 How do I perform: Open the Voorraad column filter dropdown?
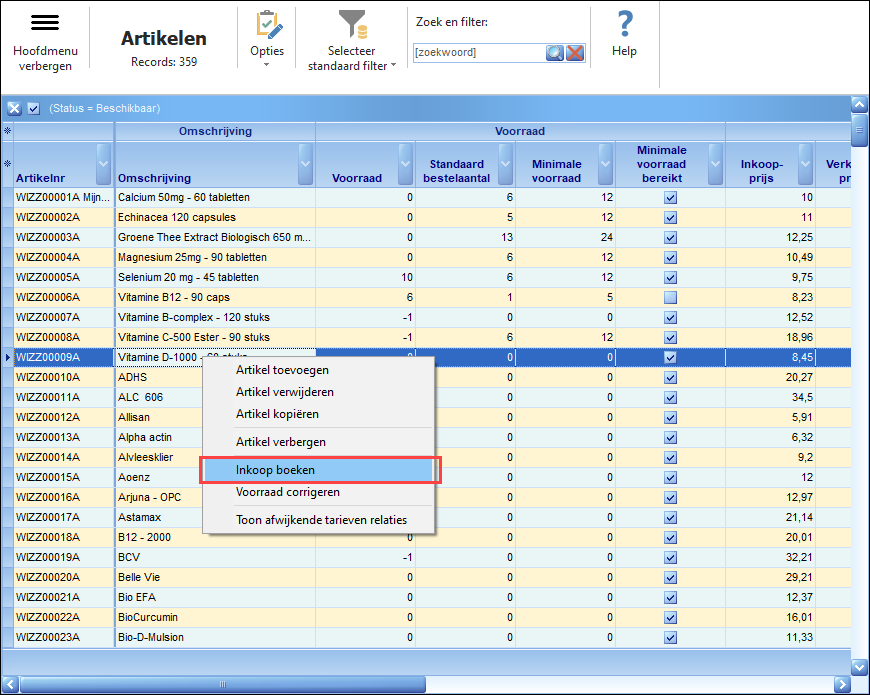tap(406, 164)
